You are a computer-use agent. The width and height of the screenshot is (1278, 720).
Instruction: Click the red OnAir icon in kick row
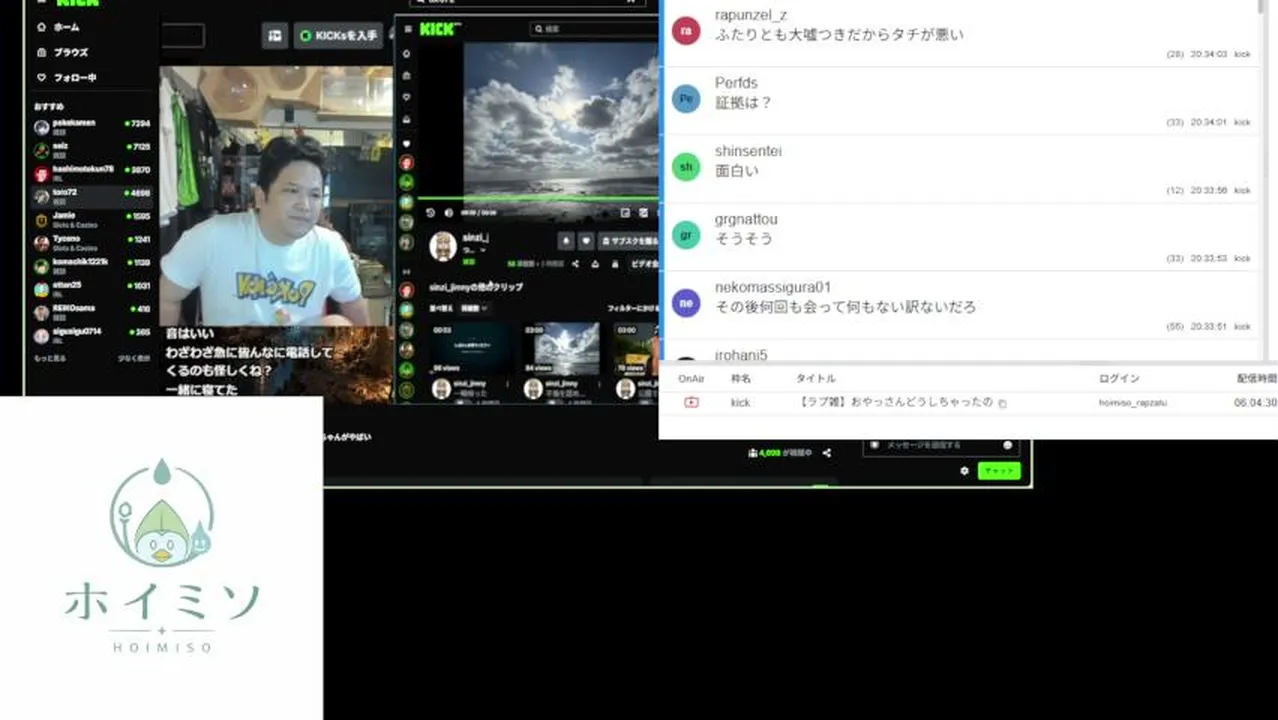pos(691,402)
